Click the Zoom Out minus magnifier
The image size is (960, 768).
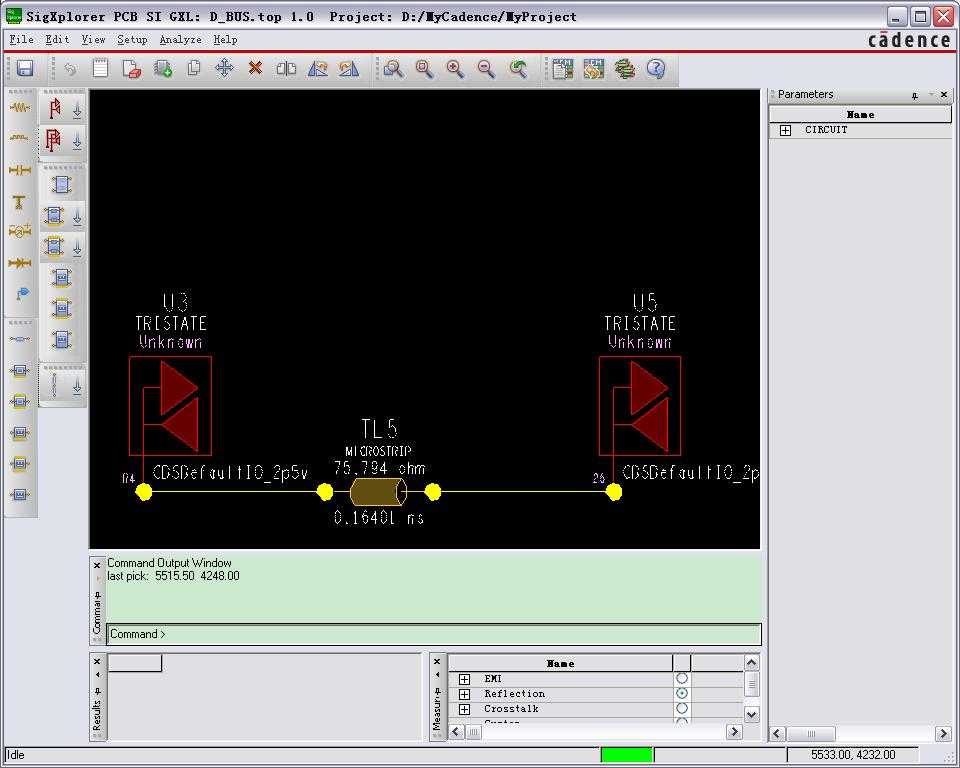point(486,68)
